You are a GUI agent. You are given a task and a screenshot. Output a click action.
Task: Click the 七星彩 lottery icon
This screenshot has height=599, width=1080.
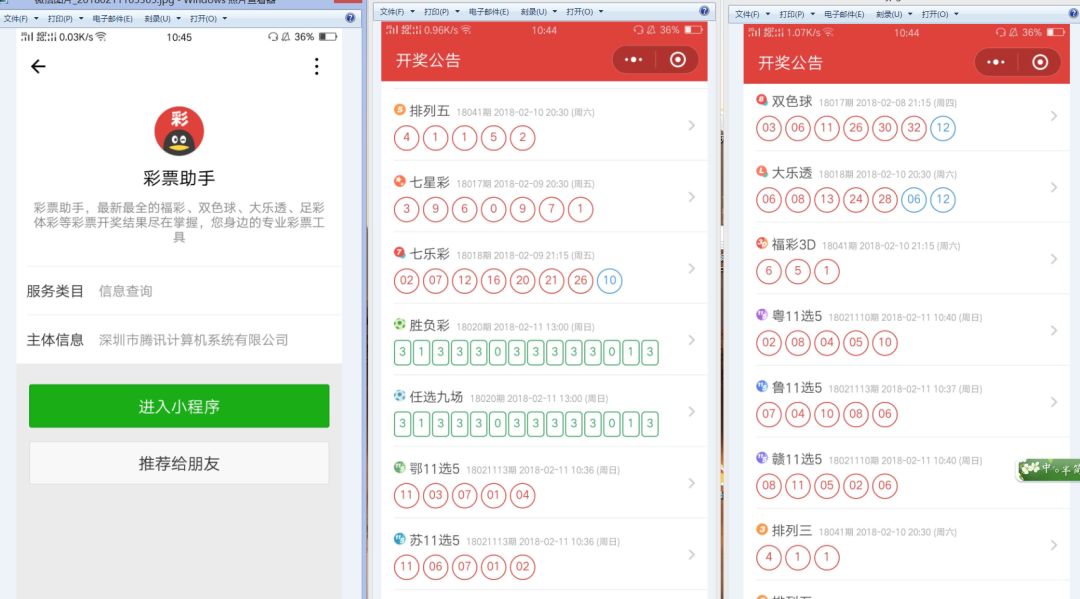[x=399, y=181]
